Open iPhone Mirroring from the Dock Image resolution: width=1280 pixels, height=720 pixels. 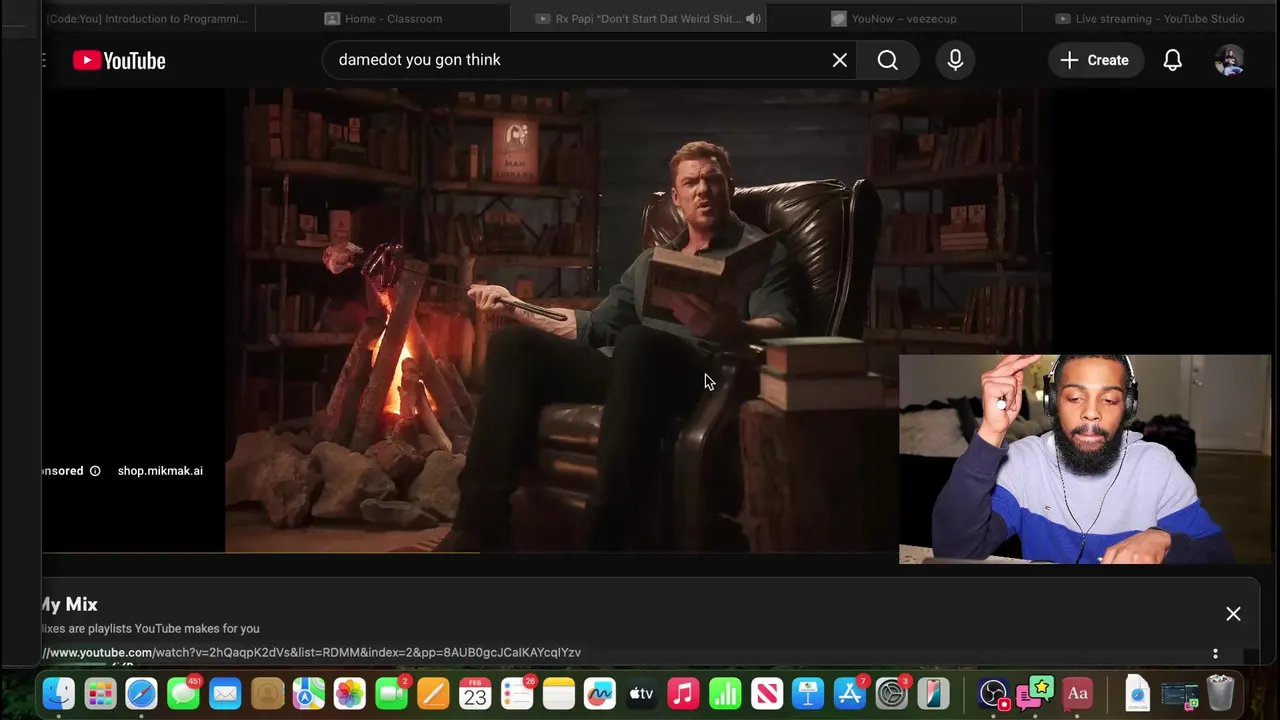point(933,693)
